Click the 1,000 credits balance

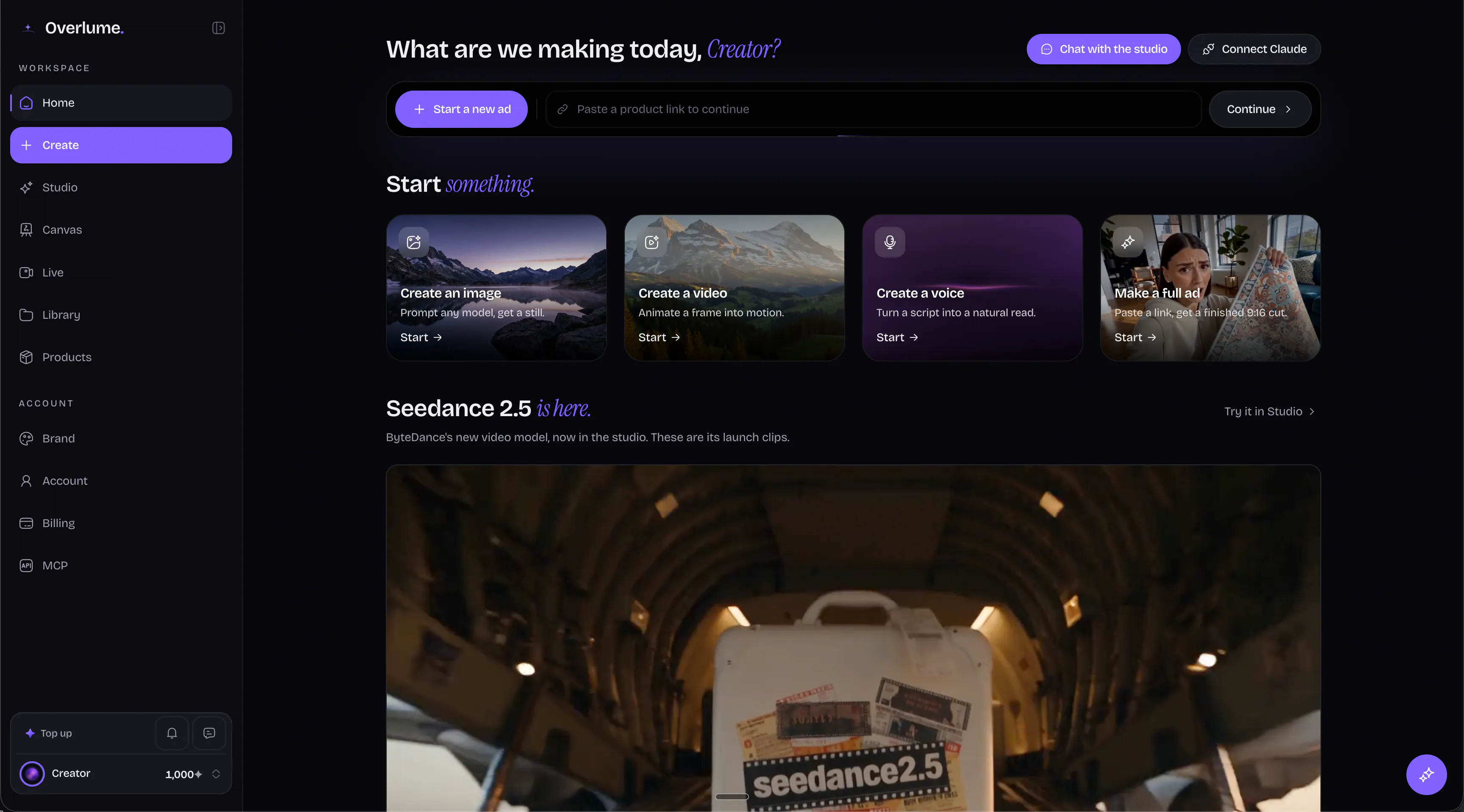click(x=183, y=774)
